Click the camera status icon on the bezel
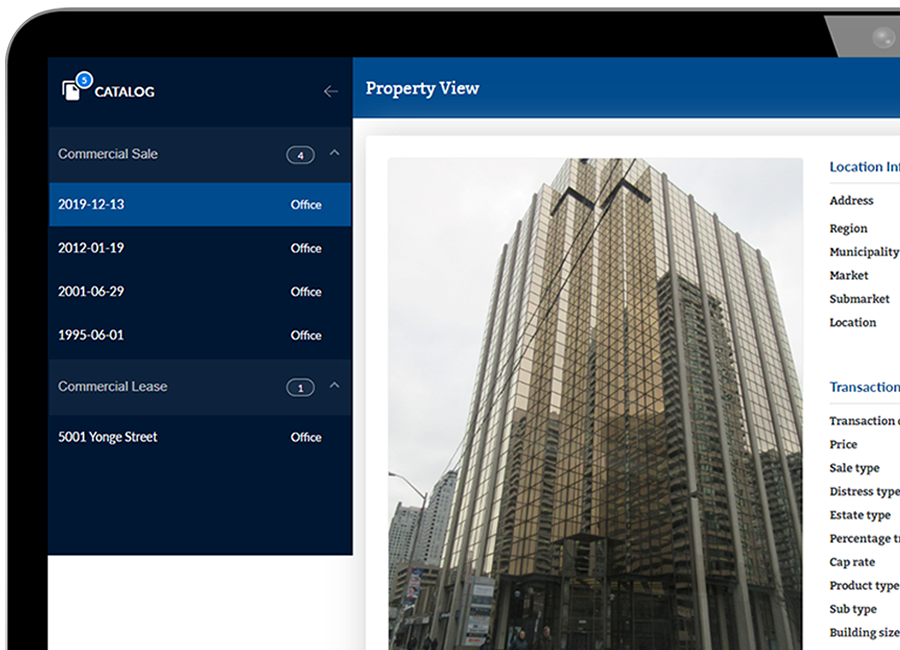The width and height of the screenshot is (900, 650). [884, 37]
